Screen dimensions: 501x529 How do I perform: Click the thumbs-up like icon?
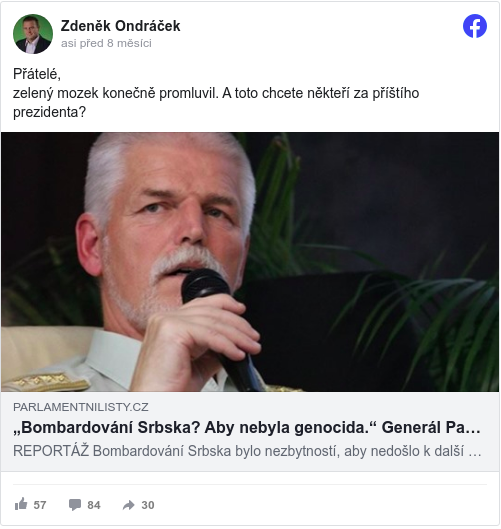coord(21,504)
